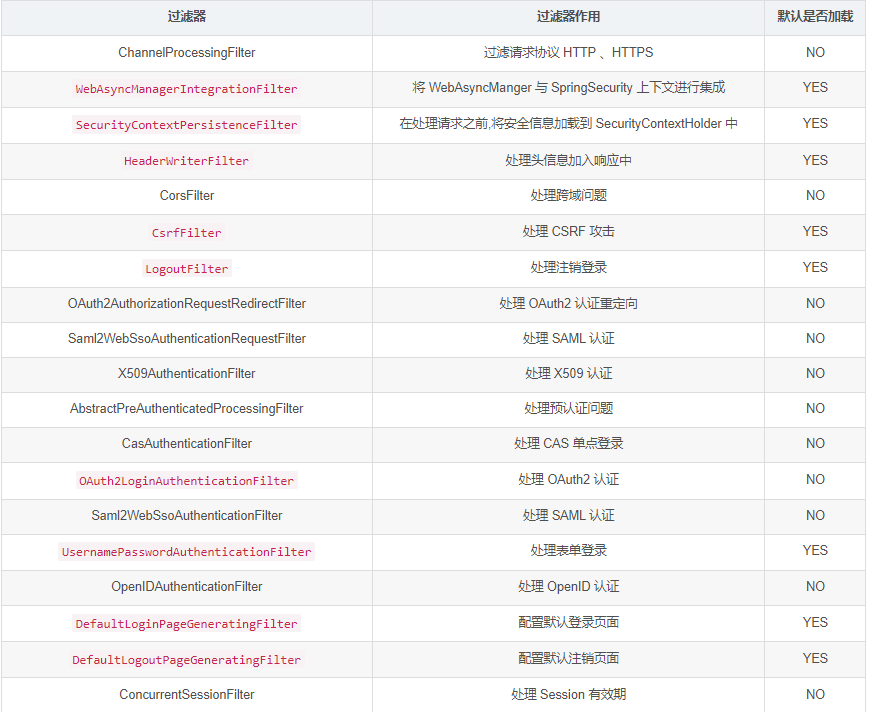
Task: Select DefaultLogoutPageGeneratingFilter code label
Action: pos(186,660)
